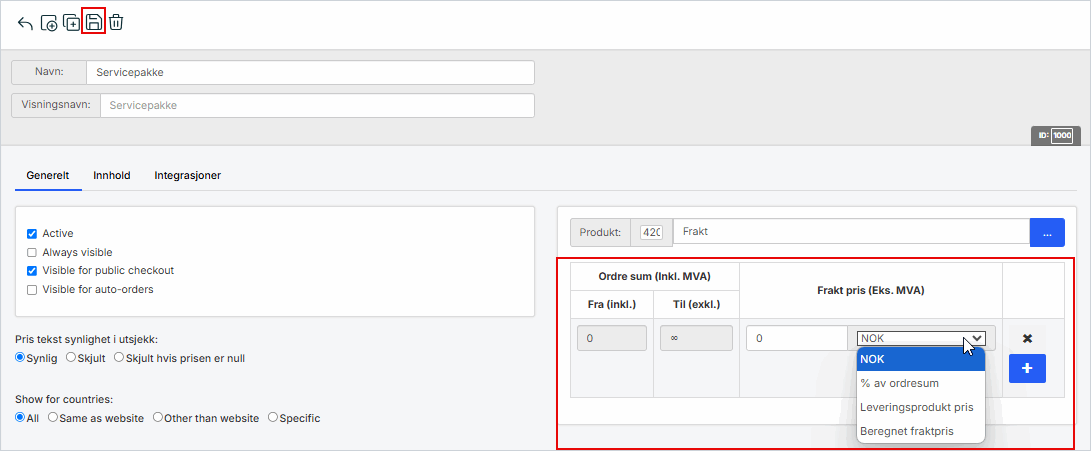This screenshot has height=451, width=1091.
Task: Choose Specific countries radio button
Action: point(273,418)
